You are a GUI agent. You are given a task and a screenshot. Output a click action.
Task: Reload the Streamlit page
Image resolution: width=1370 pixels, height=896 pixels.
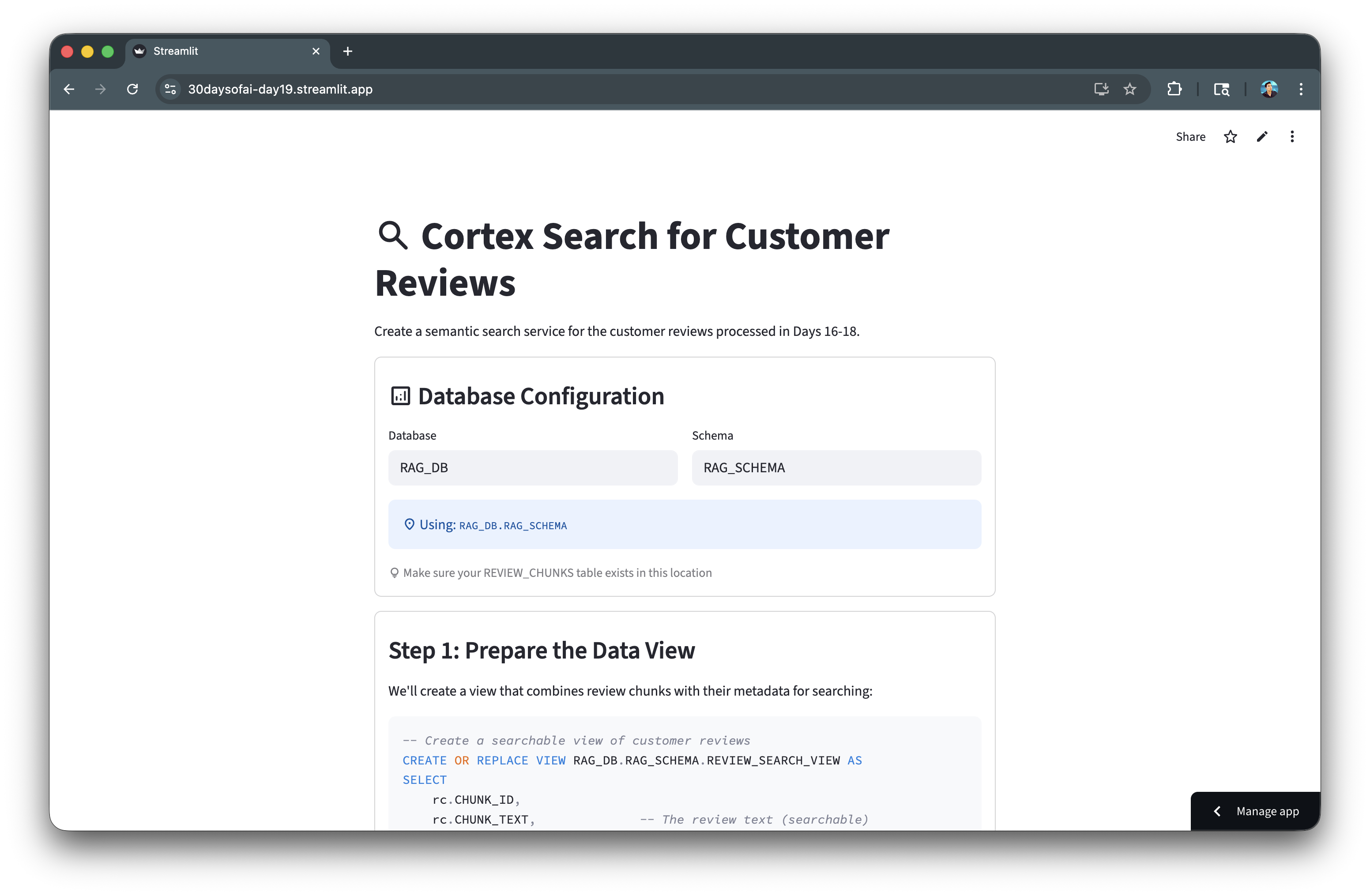132,89
